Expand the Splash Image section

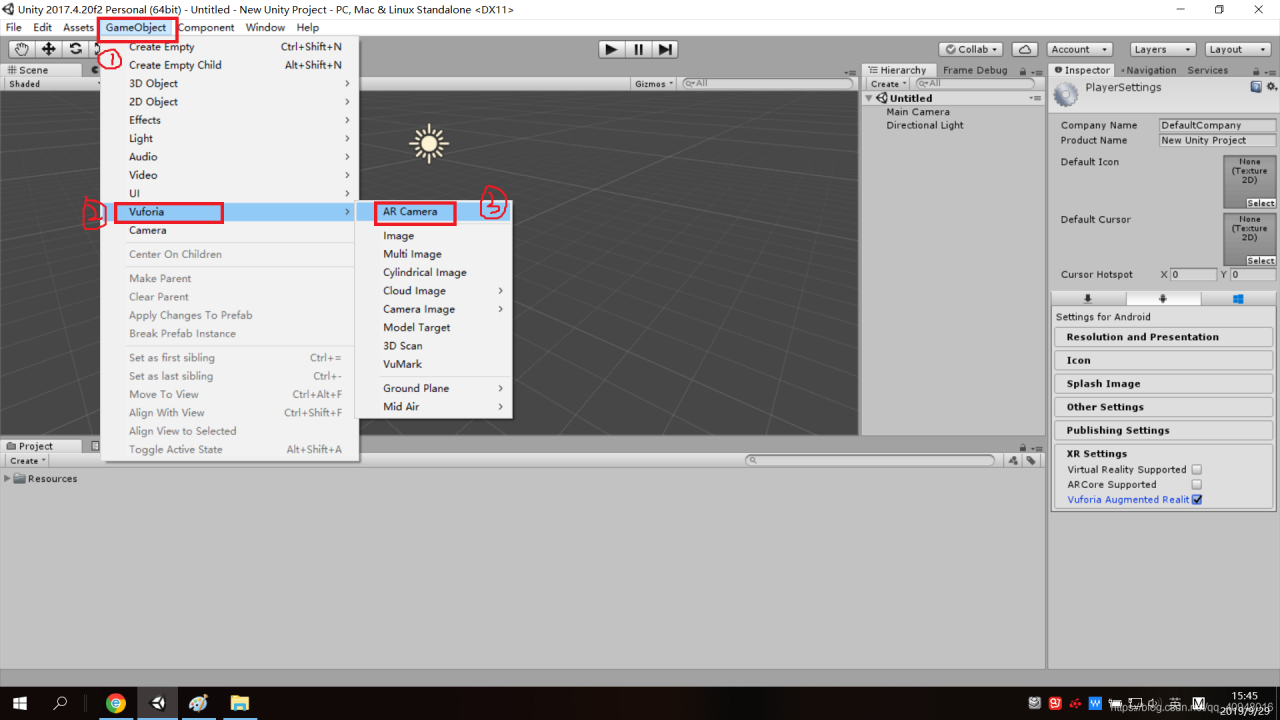click(1163, 384)
